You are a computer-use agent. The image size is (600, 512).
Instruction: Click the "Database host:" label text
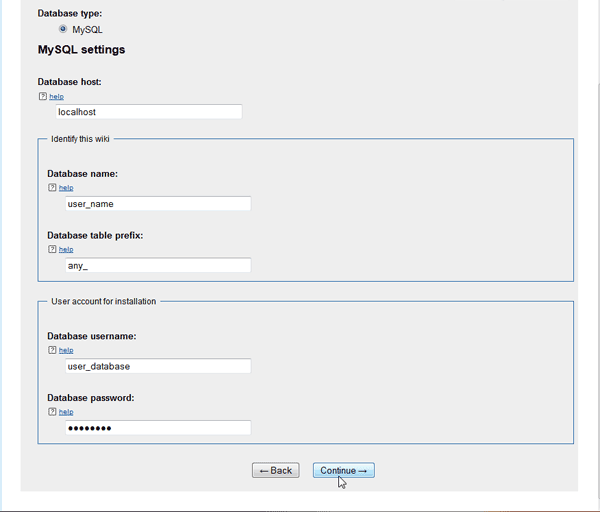click(x=70, y=81)
